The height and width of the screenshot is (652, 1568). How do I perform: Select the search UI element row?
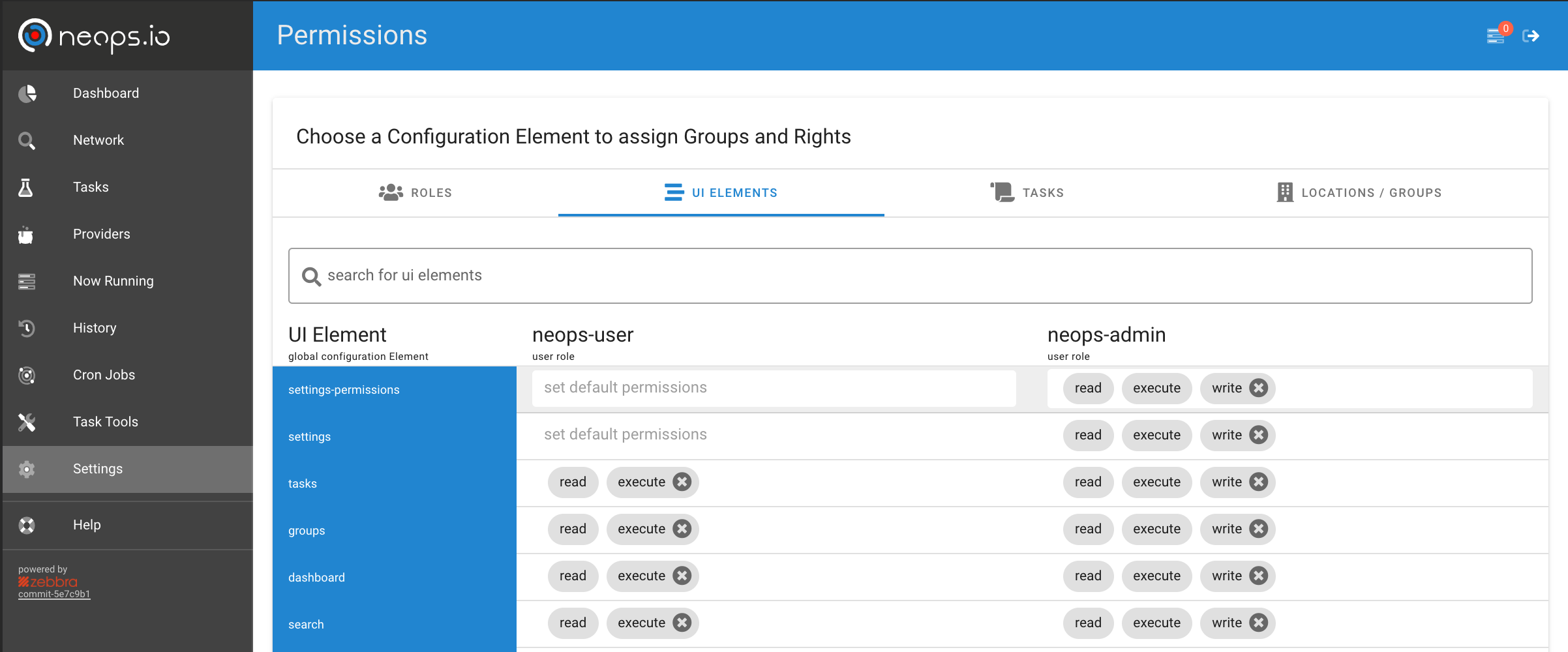[x=395, y=625]
